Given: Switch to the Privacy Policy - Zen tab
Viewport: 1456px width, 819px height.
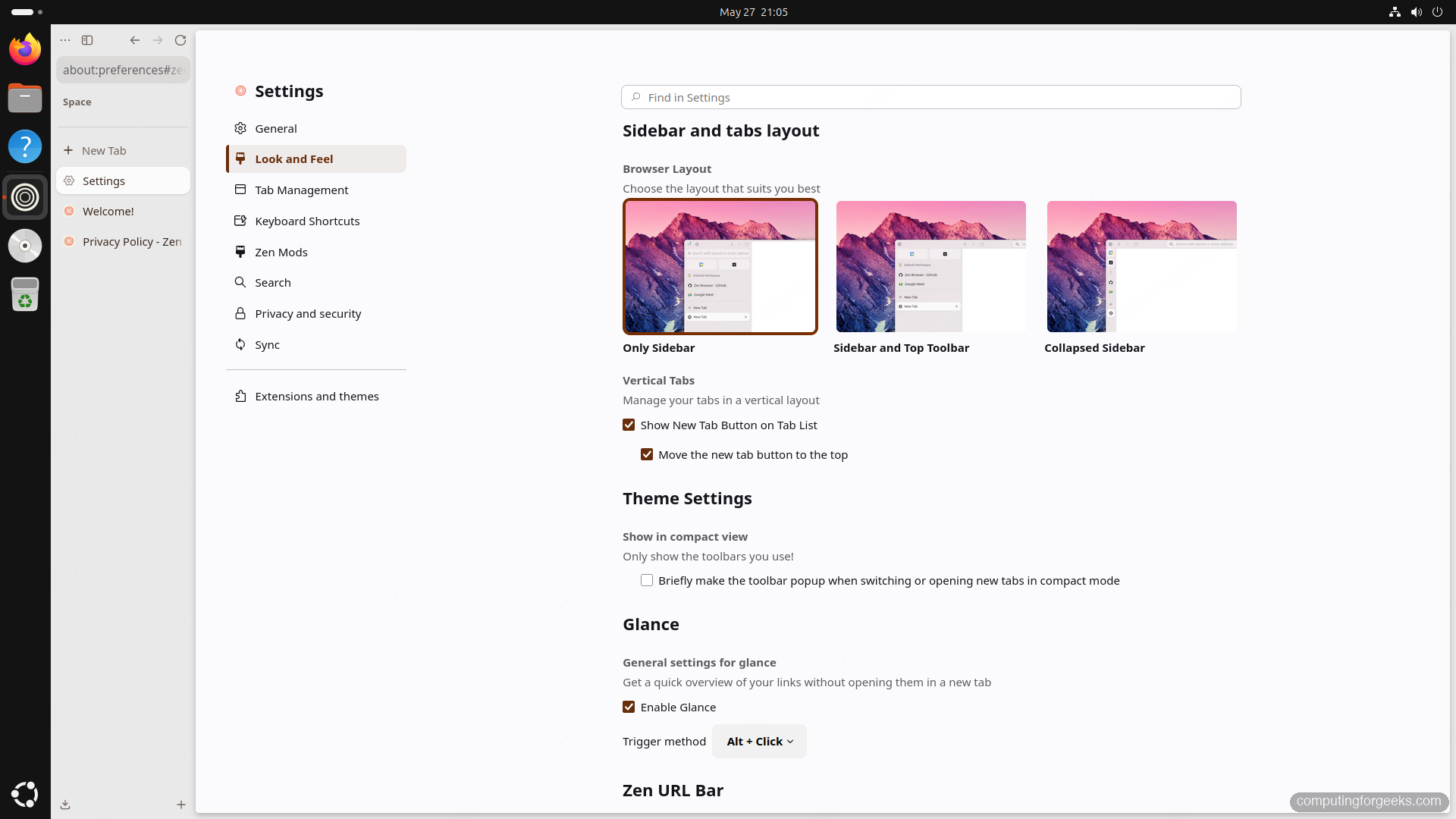Looking at the screenshot, I should click(x=123, y=242).
